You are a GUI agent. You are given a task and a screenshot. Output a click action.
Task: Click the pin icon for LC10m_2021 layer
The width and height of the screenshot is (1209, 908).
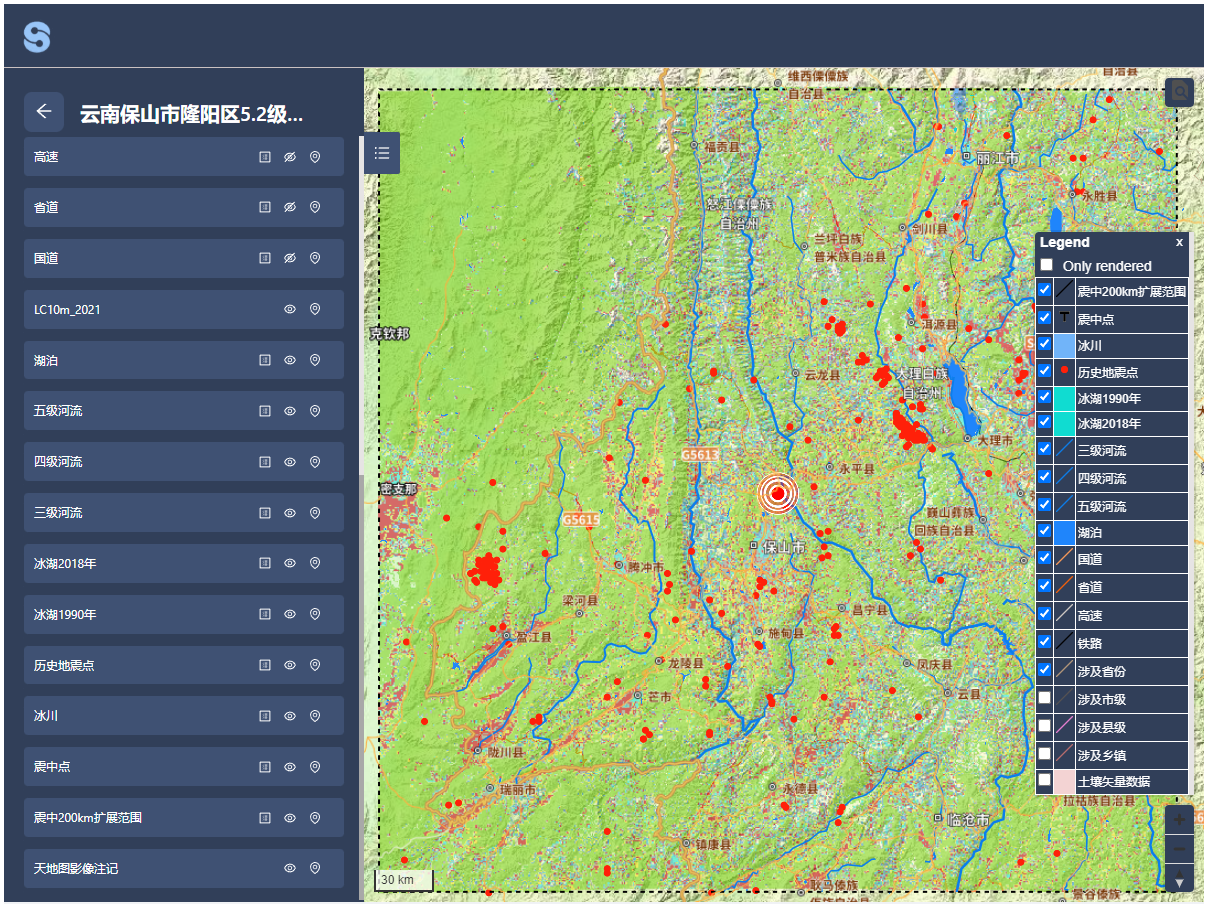coord(315,310)
